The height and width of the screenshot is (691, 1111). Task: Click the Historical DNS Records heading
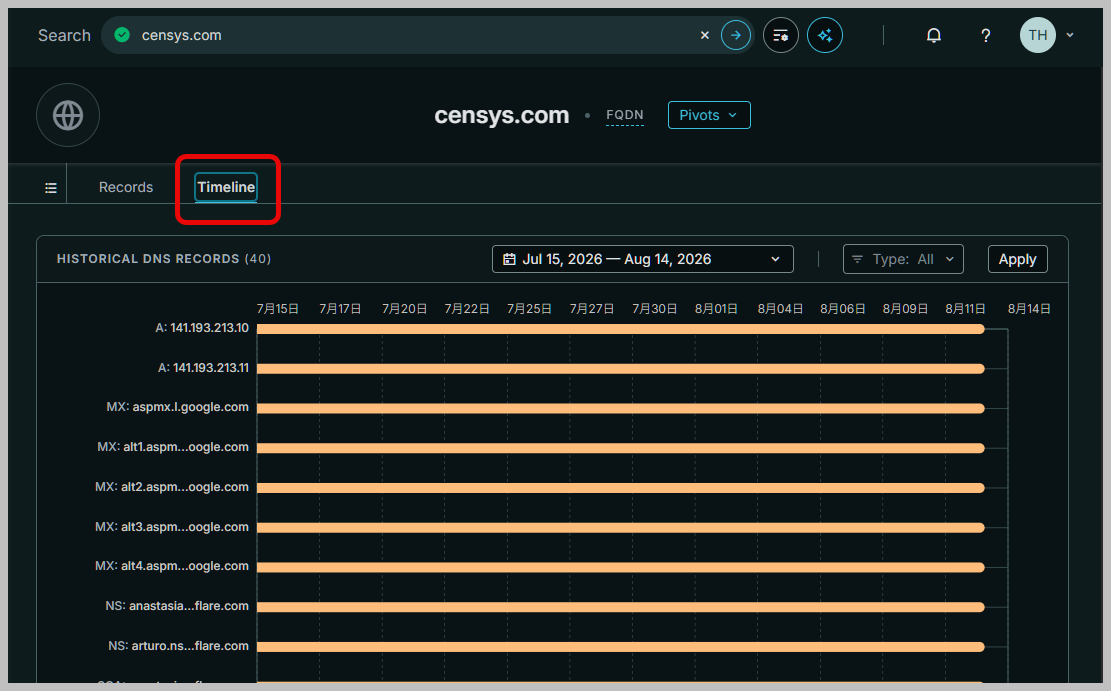pos(164,259)
